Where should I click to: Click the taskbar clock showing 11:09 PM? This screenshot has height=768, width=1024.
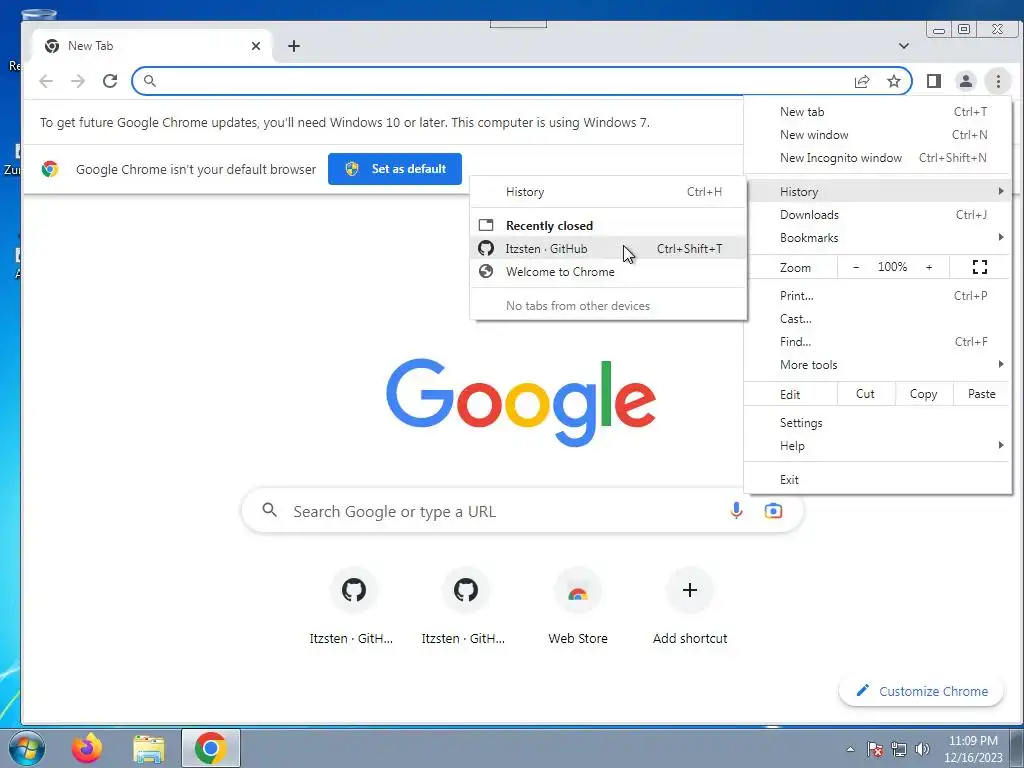(x=973, y=749)
